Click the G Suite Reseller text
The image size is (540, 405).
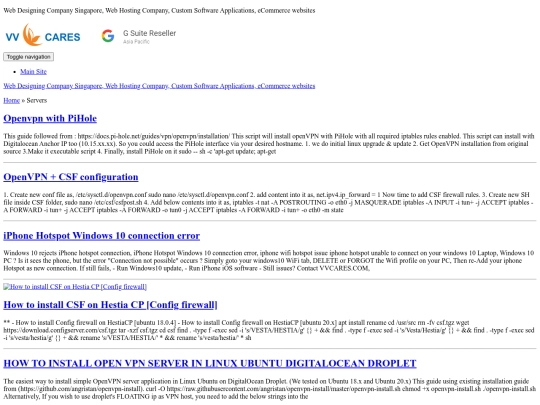tap(149, 33)
